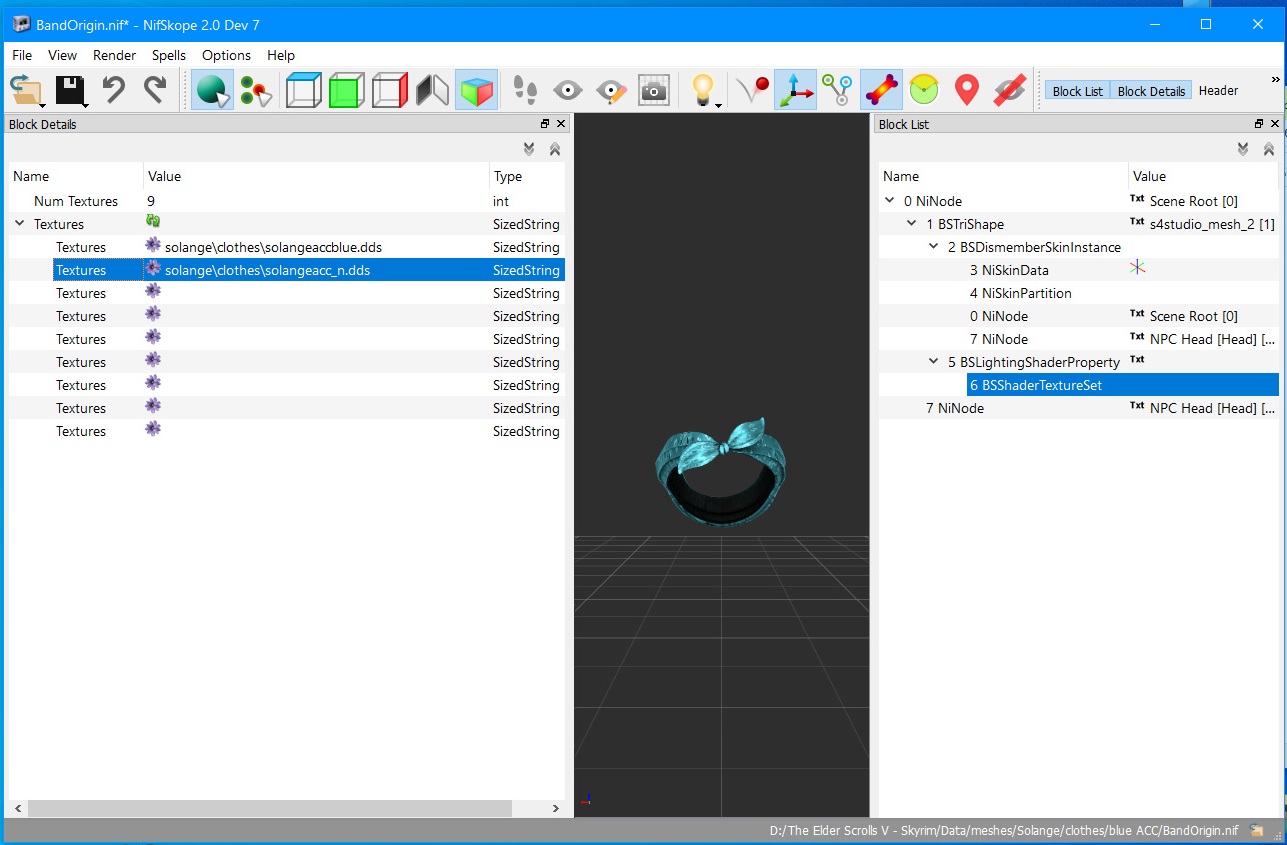Viewport: 1287px width, 845px height.
Task: Click the red dot vertex icon
Action: [x=753, y=91]
